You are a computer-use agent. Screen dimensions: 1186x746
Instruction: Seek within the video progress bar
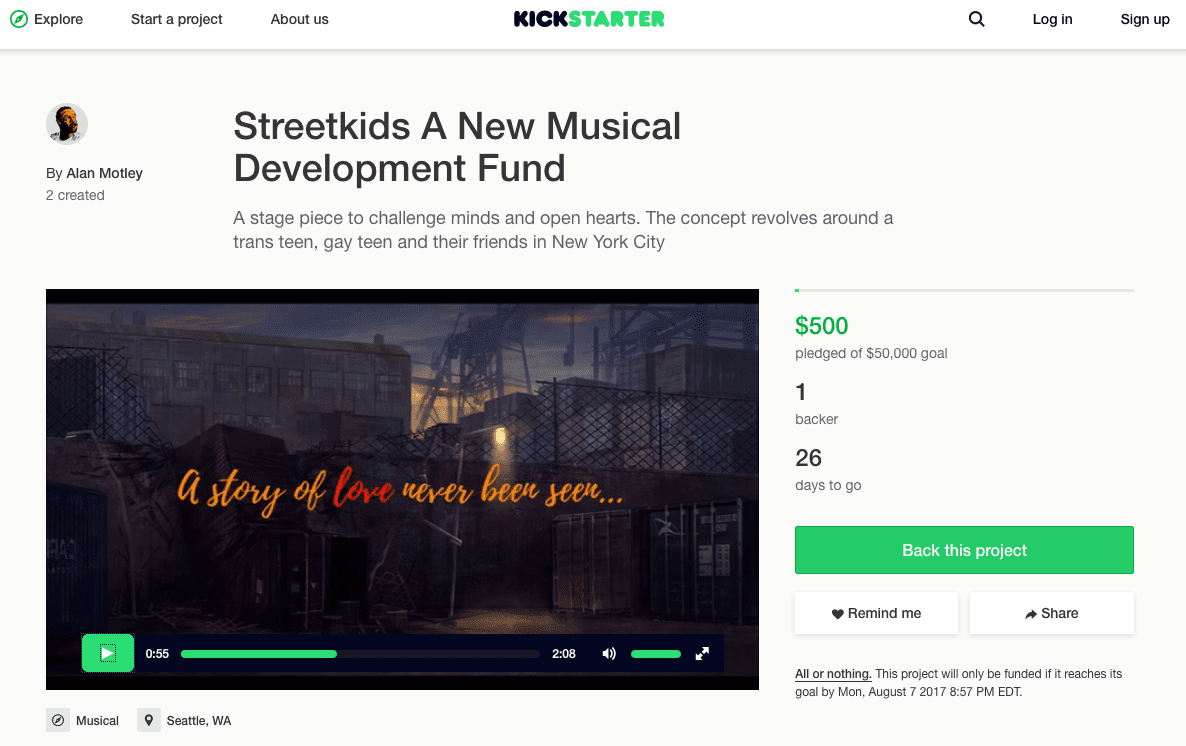[x=360, y=654]
